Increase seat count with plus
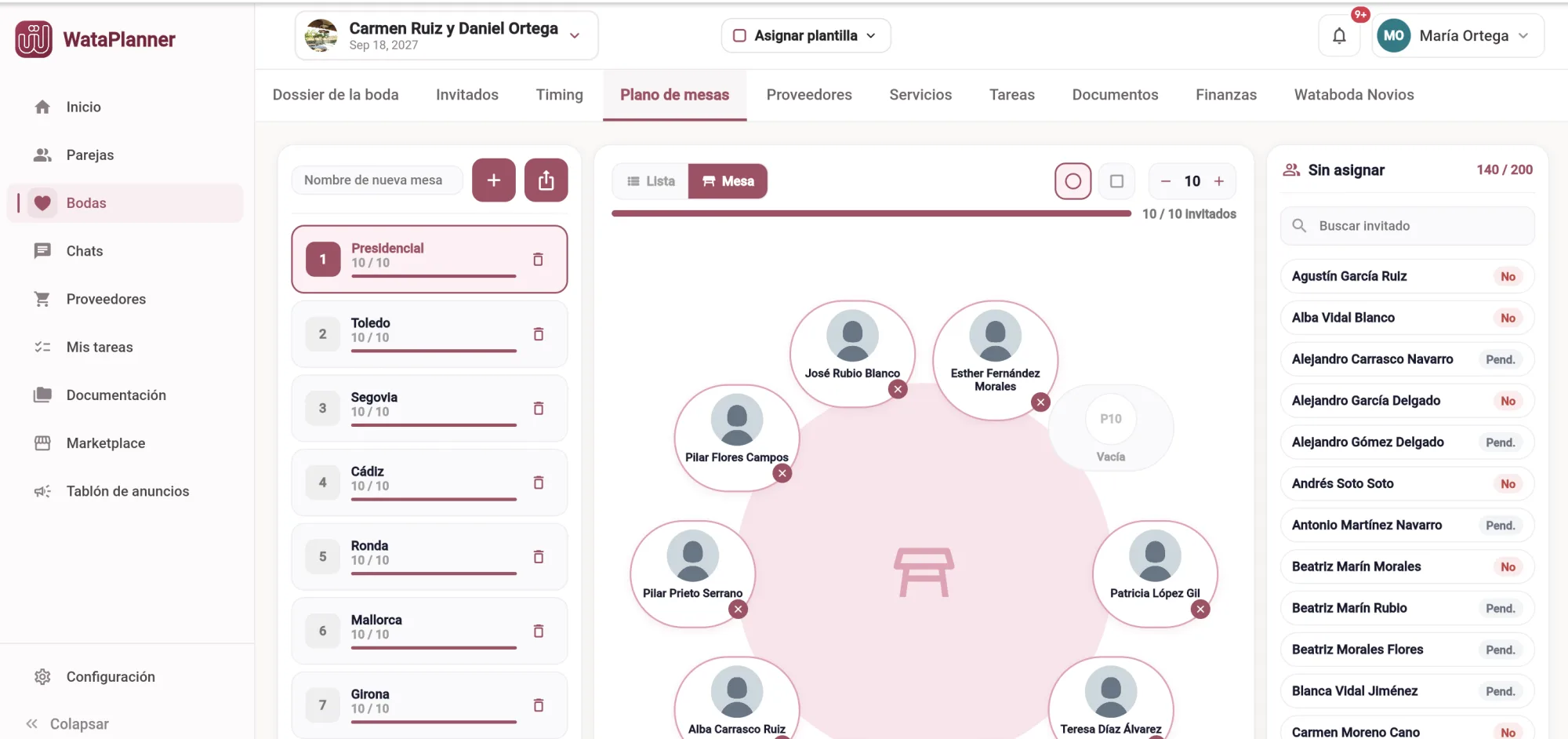 pyautogui.click(x=1219, y=181)
